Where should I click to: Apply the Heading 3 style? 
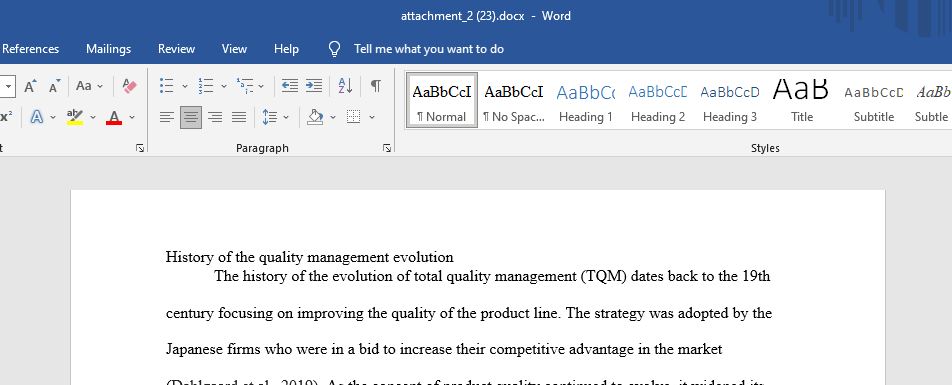click(x=730, y=101)
